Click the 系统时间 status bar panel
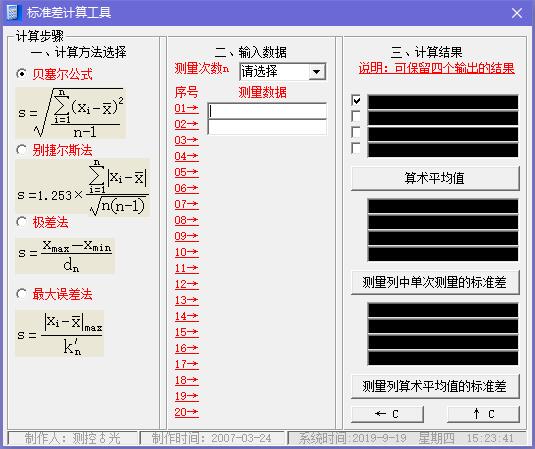 click(406, 438)
